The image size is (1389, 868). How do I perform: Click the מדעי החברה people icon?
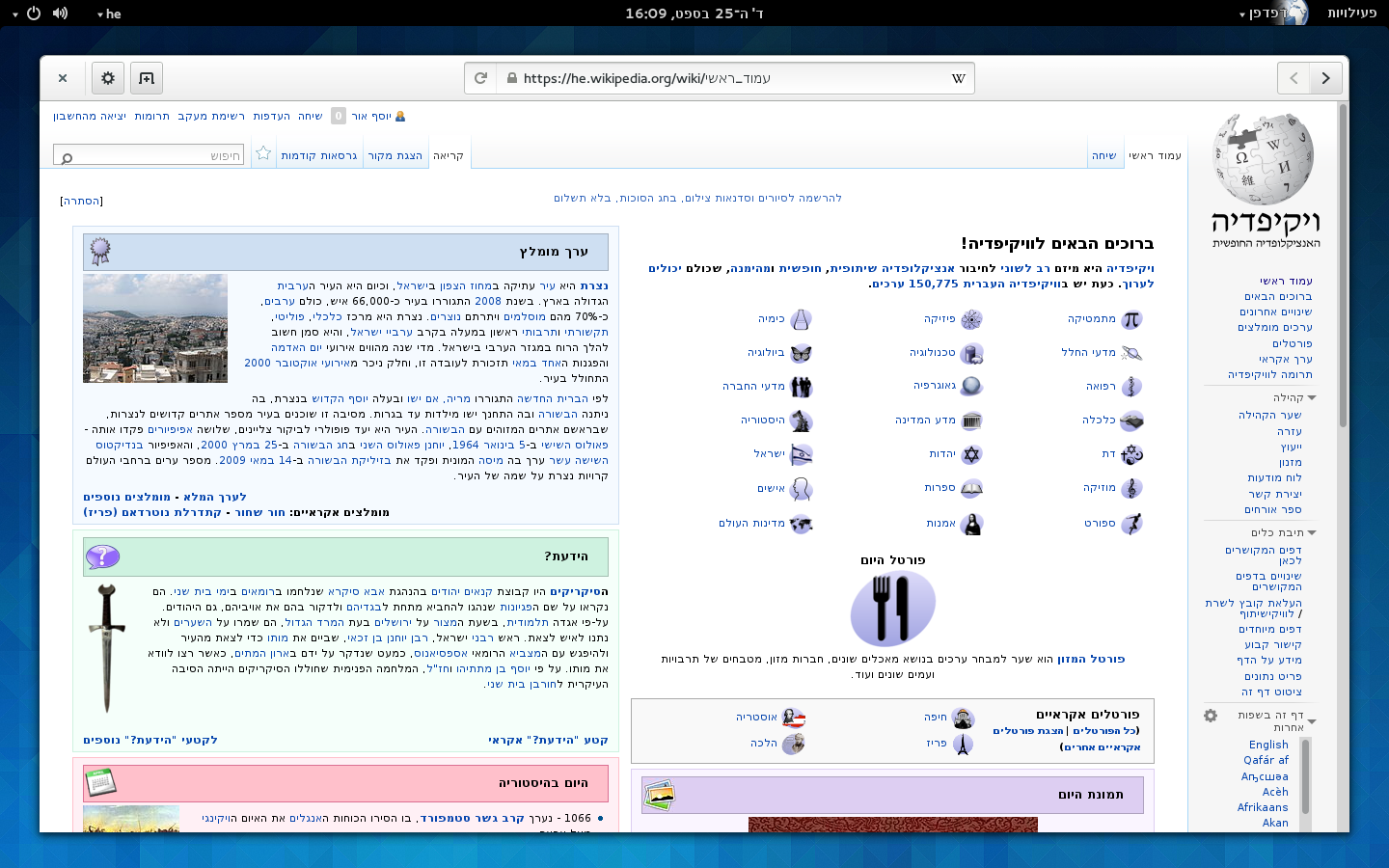click(801, 387)
